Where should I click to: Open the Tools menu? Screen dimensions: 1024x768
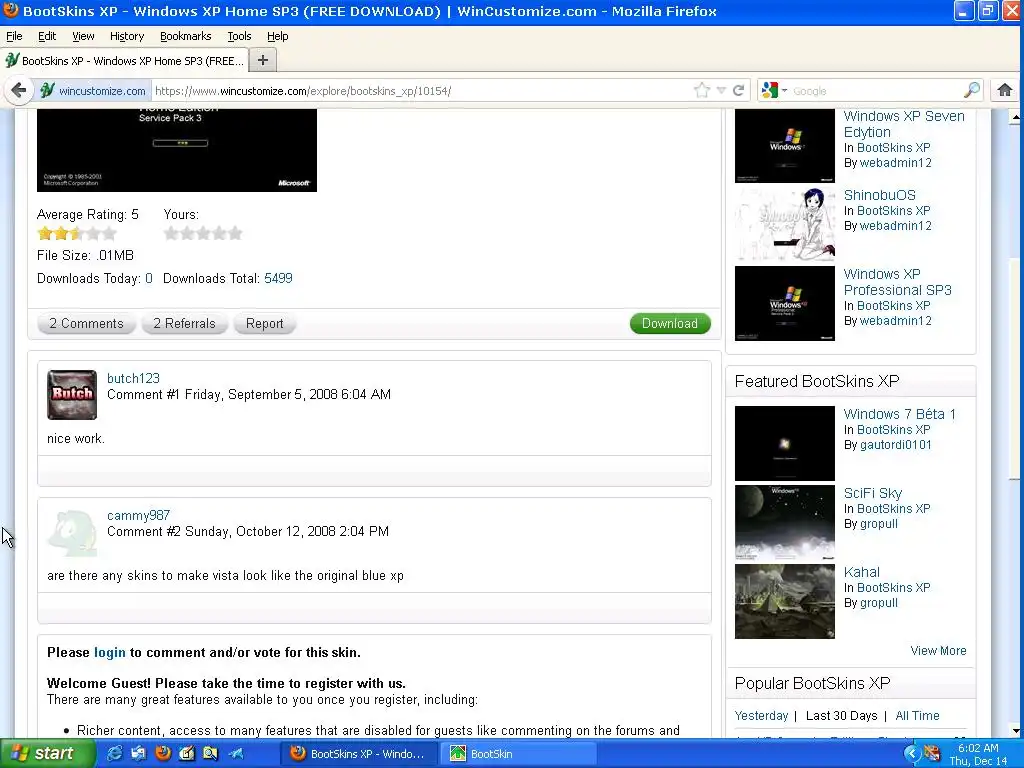239,36
